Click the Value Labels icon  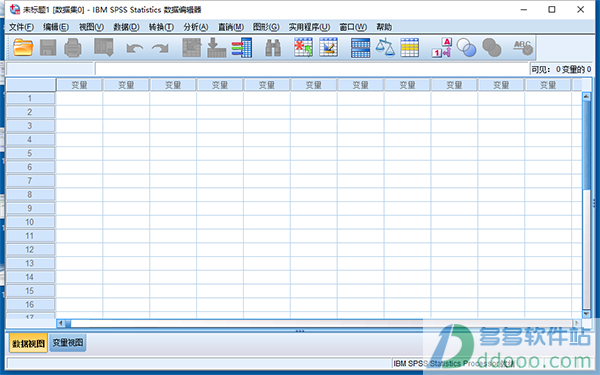[x=442, y=48]
